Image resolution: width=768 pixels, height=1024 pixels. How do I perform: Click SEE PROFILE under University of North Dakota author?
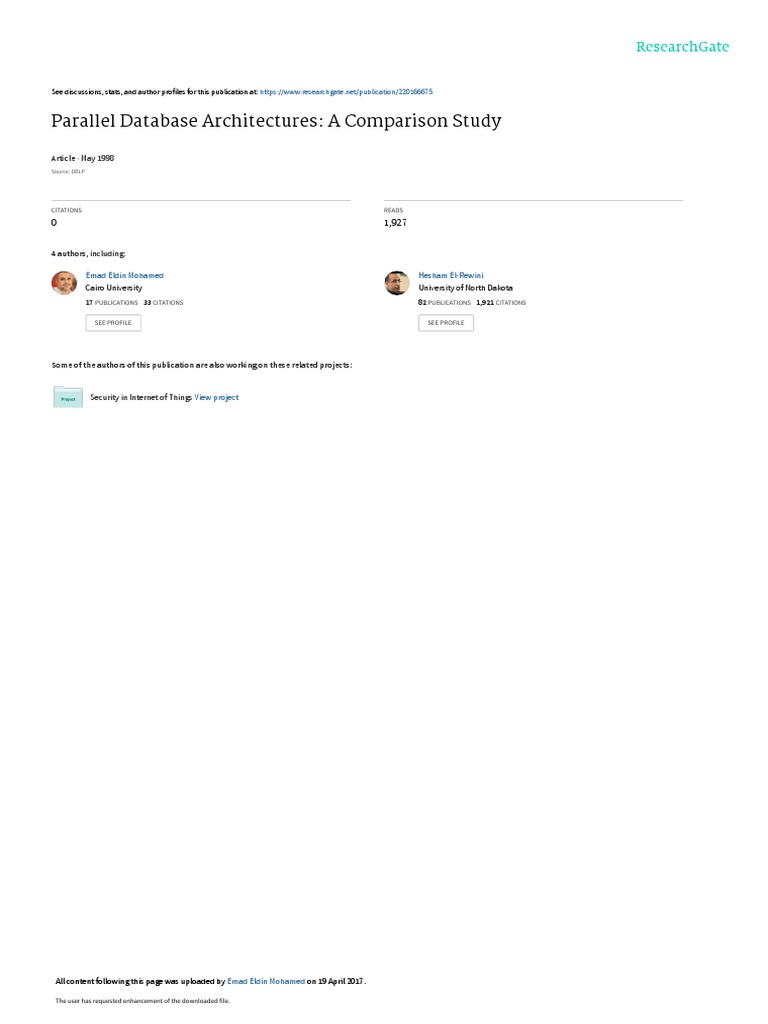coord(446,323)
